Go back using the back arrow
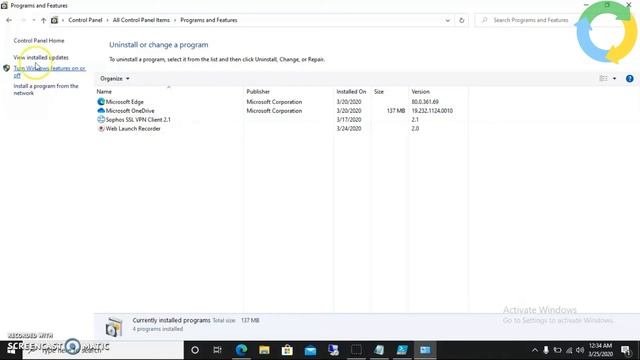640x360 pixels. 9,20
